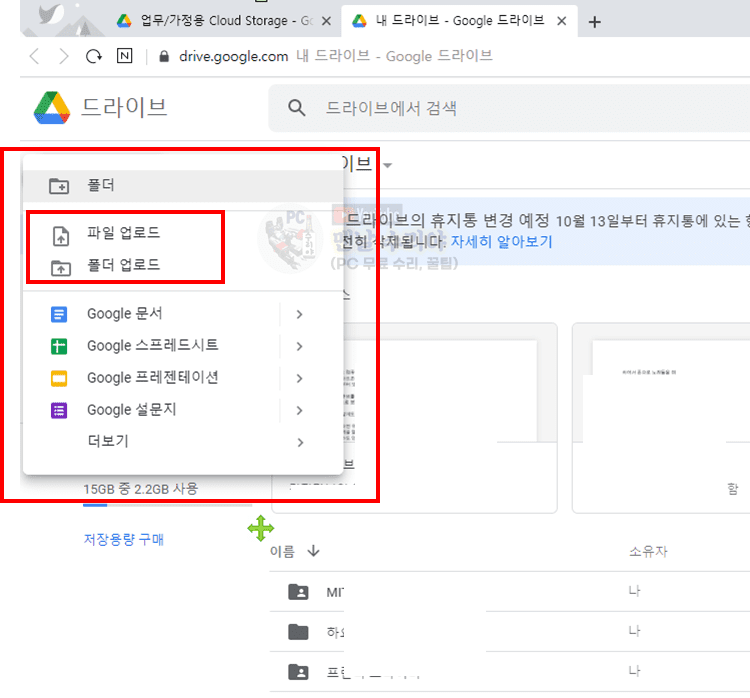The image size is (750, 698).
Task: Click the 이름 column header
Action: click(x=282, y=552)
